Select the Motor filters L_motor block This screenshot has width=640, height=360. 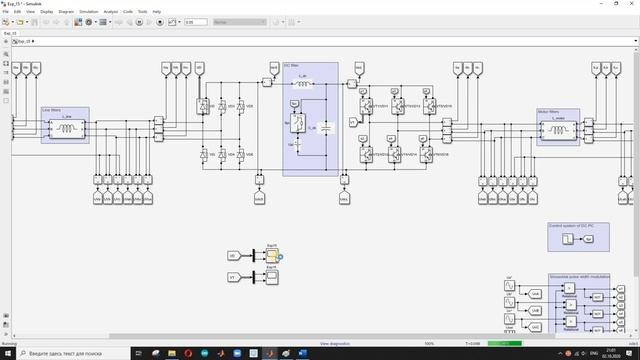558,131
